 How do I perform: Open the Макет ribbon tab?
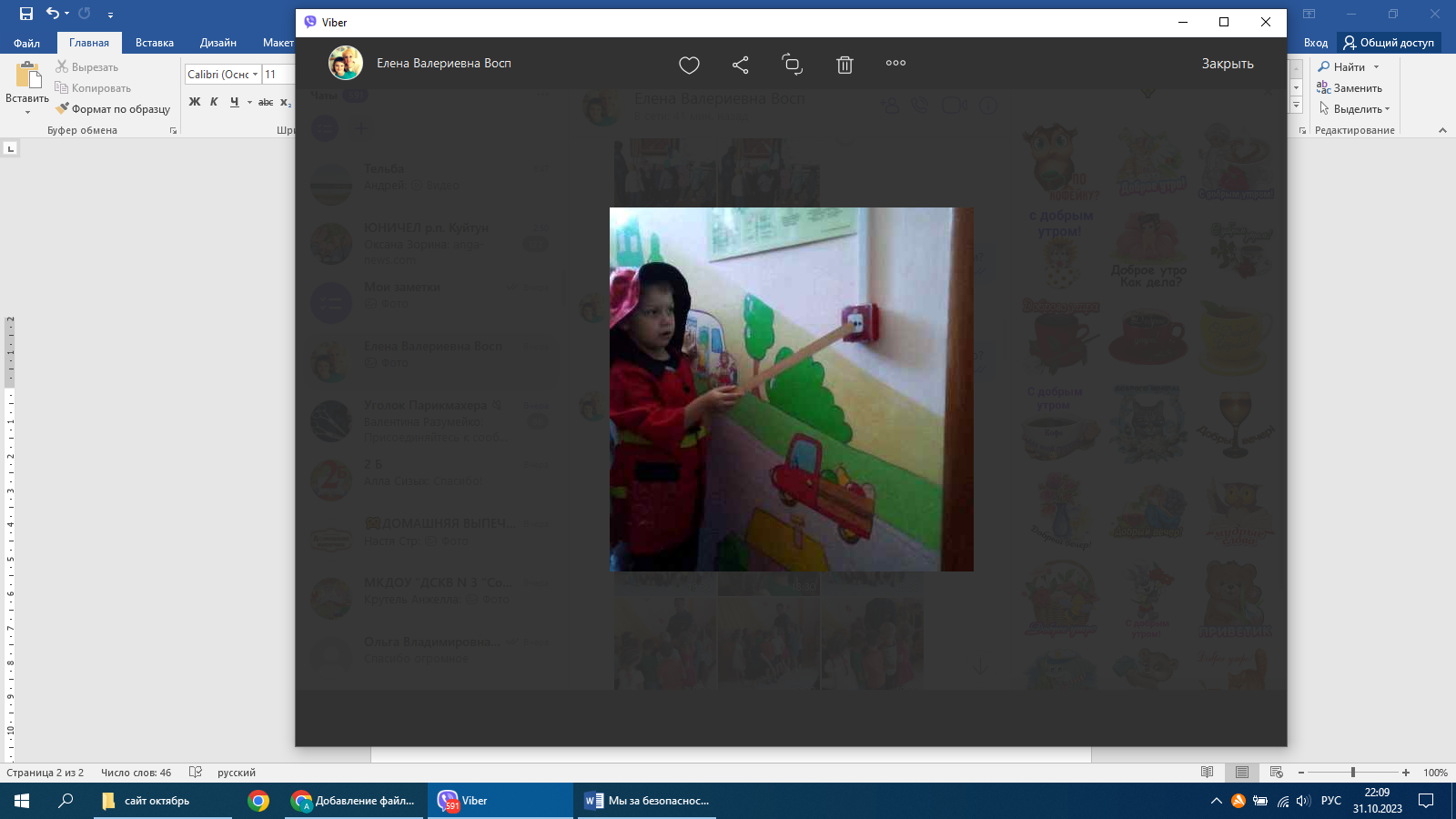coord(278,43)
